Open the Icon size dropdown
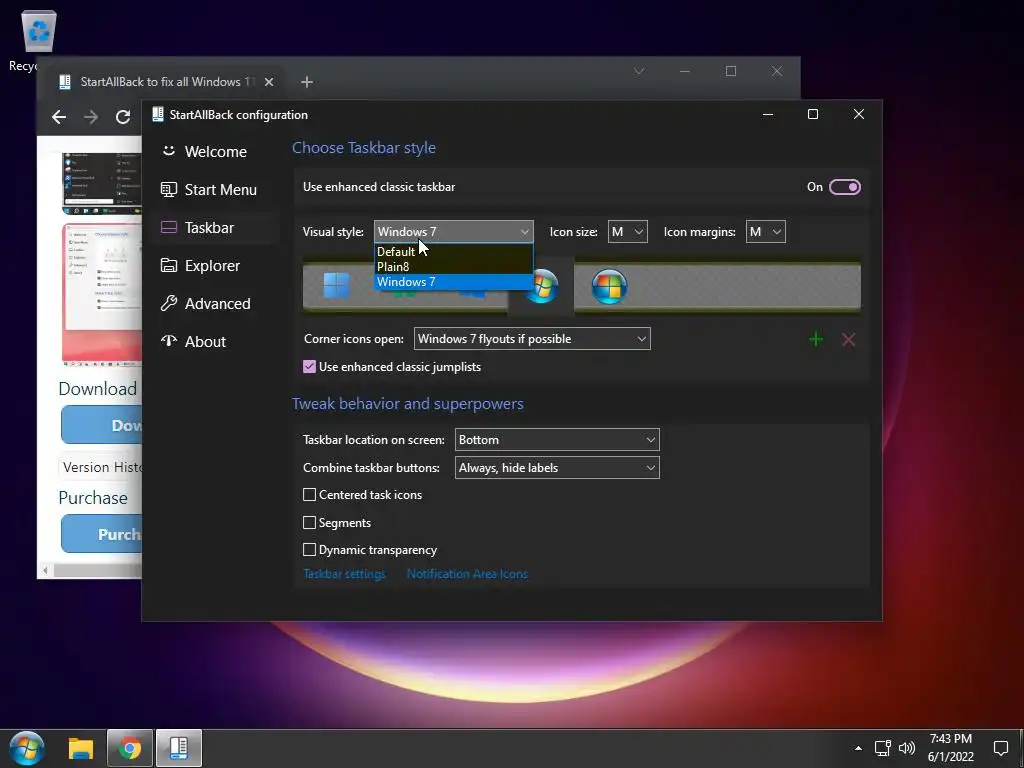The width and height of the screenshot is (1024, 768). [628, 231]
